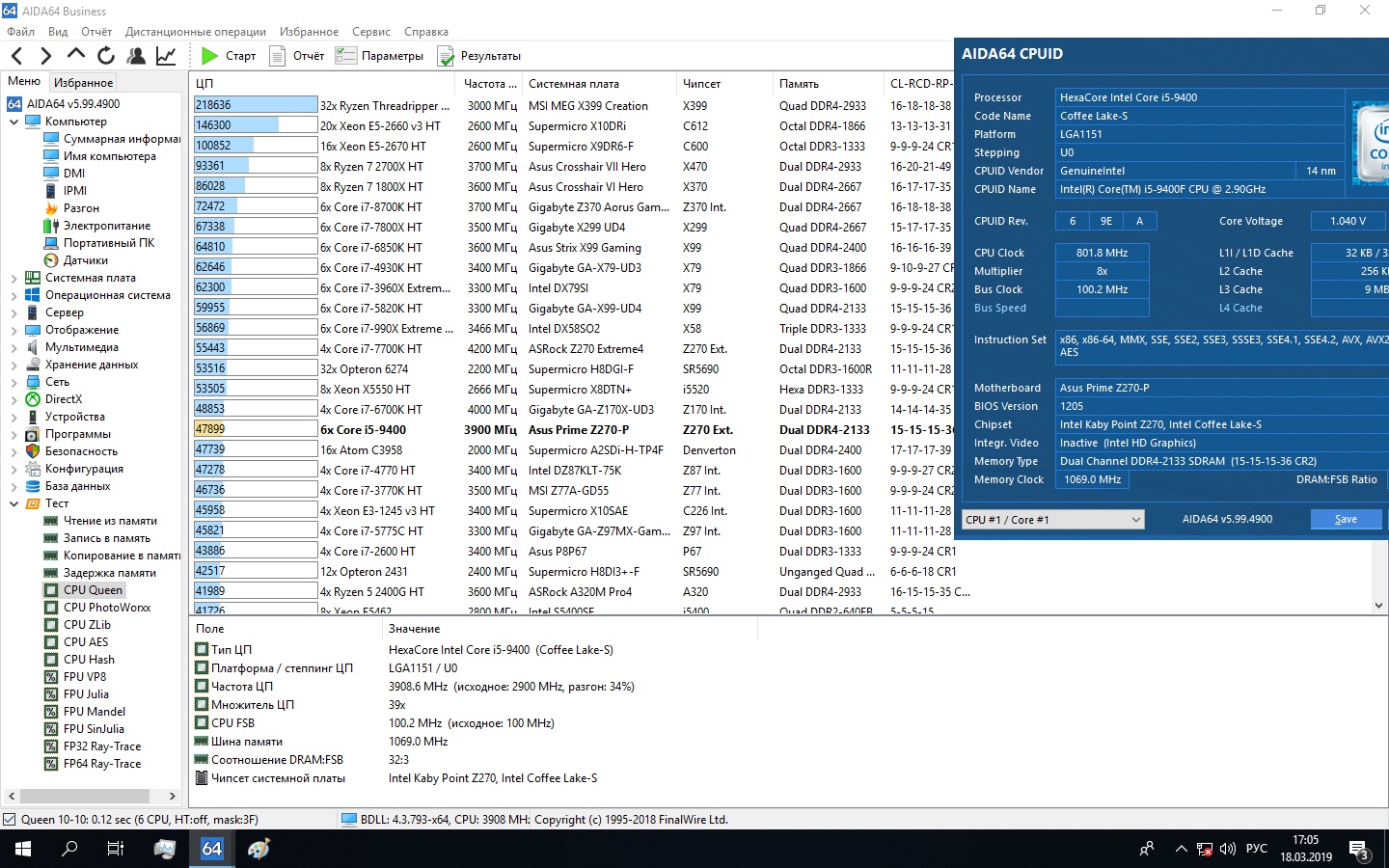The height and width of the screenshot is (868, 1389).
Task: Expand the Сервер tree node
Action: (x=14, y=312)
